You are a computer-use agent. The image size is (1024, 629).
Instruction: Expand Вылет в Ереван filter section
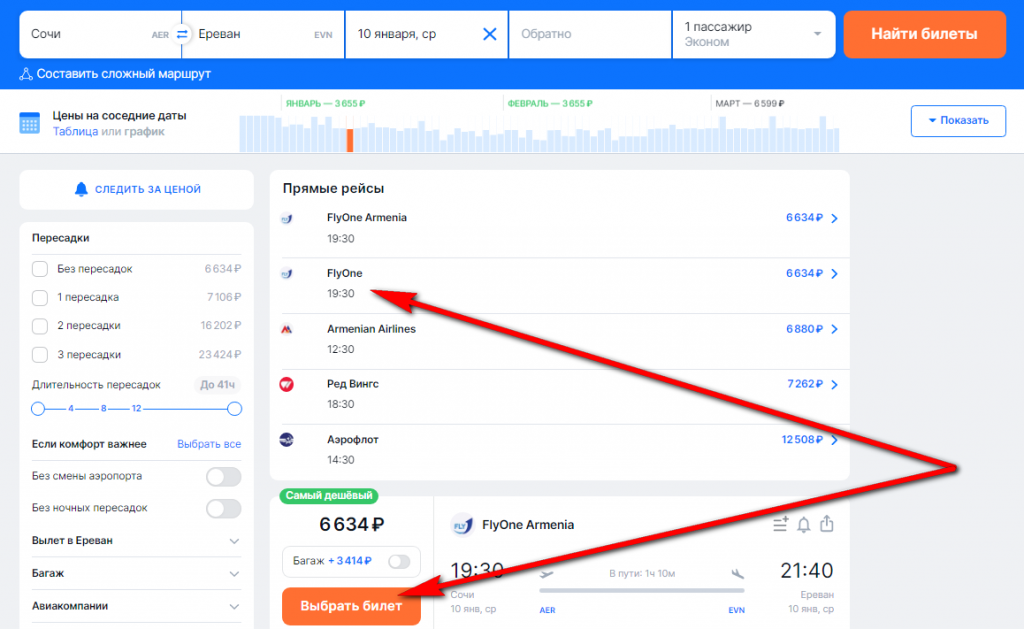[136, 541]
